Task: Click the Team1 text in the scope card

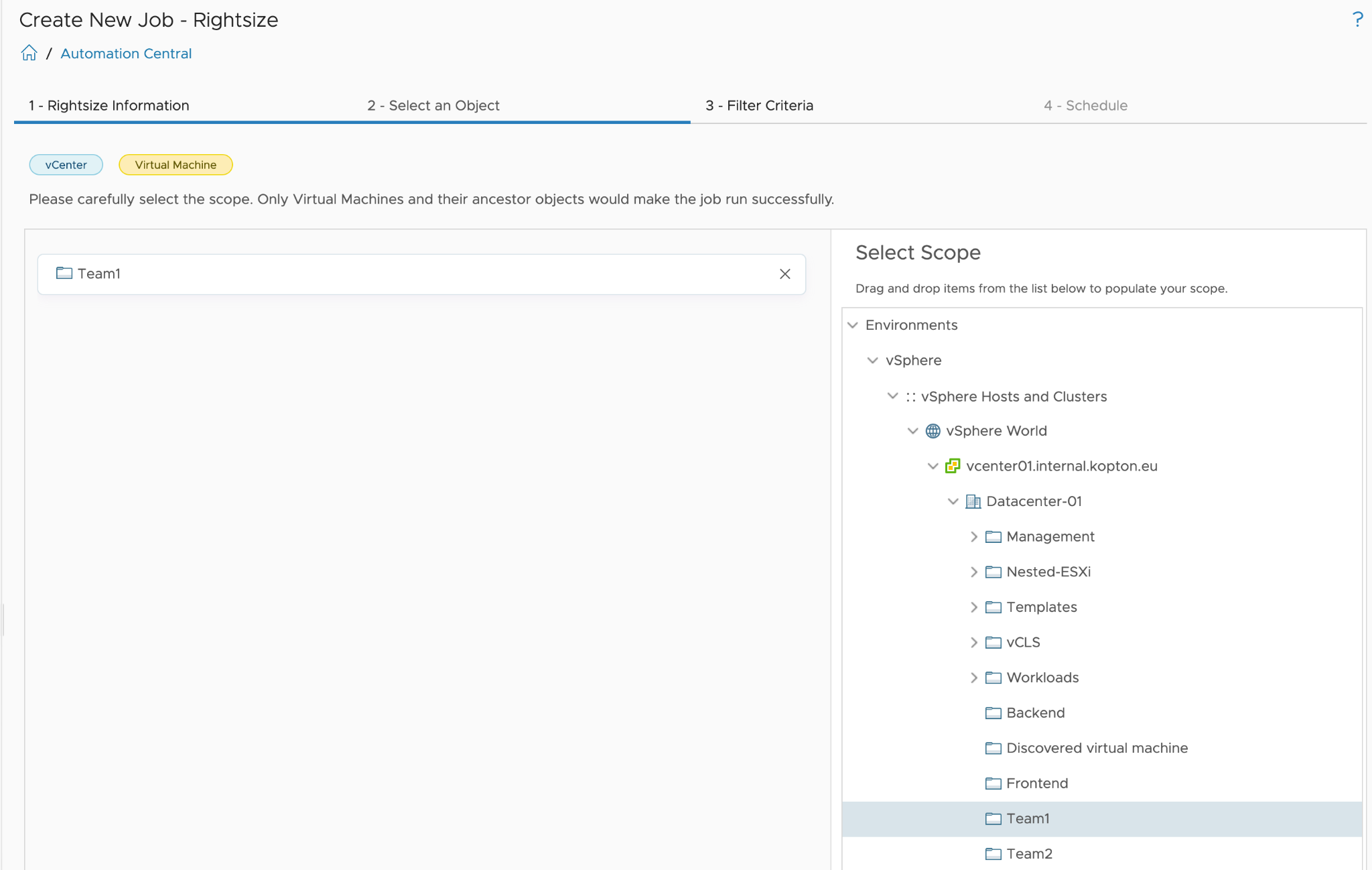Action: [x=99, y=273]
